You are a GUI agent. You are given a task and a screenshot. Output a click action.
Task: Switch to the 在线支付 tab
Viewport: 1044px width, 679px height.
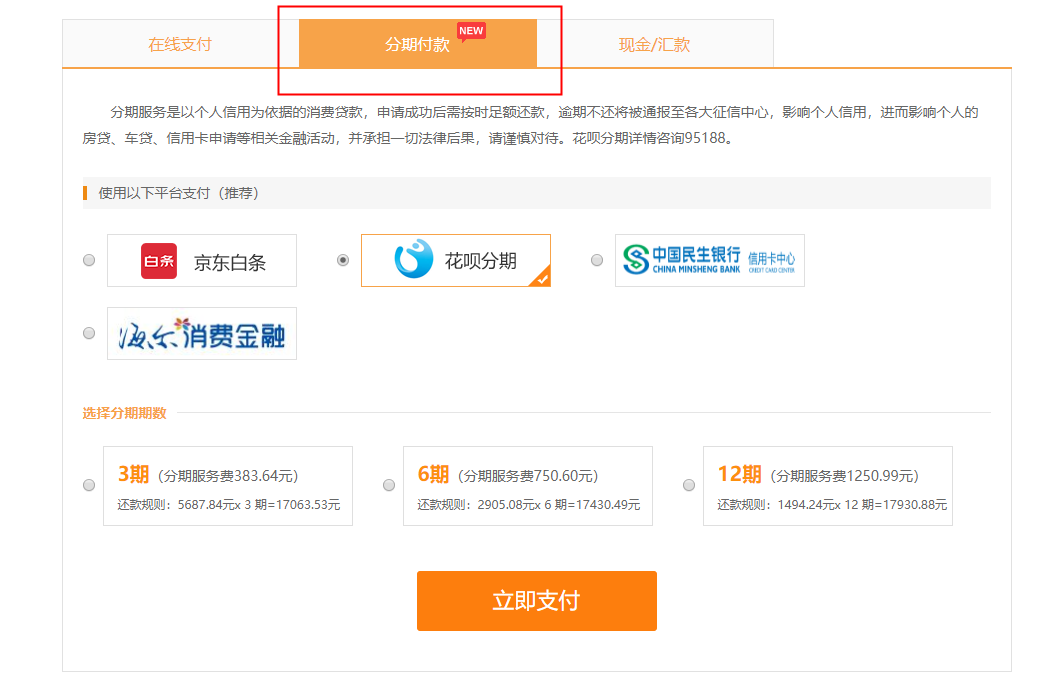click(x=178, y=44)
